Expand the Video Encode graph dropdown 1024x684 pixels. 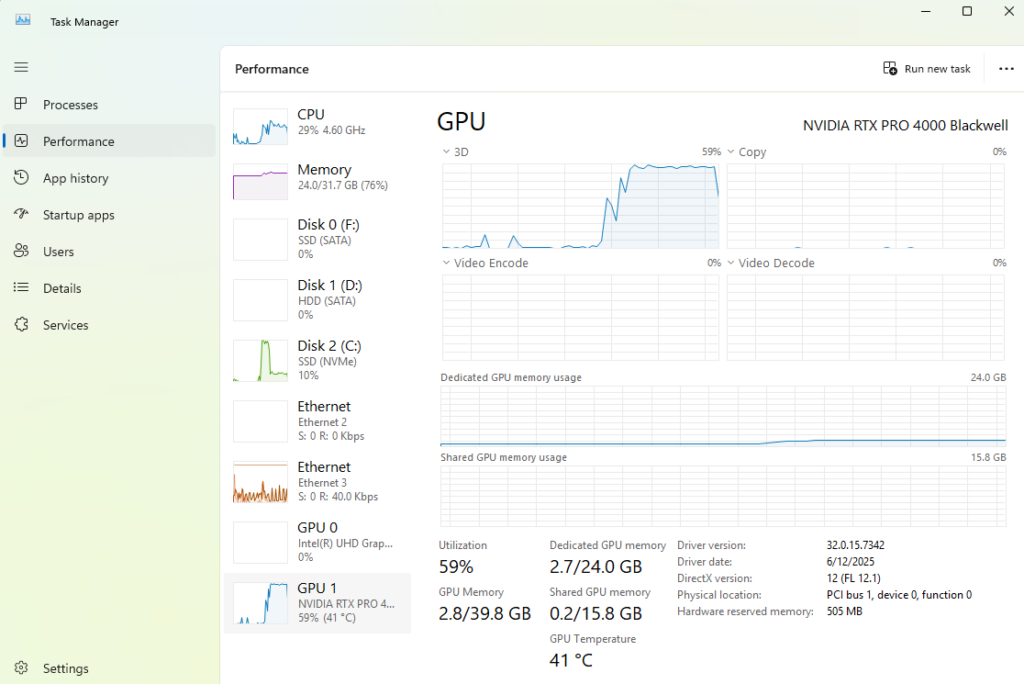click(x=447, y=263)
